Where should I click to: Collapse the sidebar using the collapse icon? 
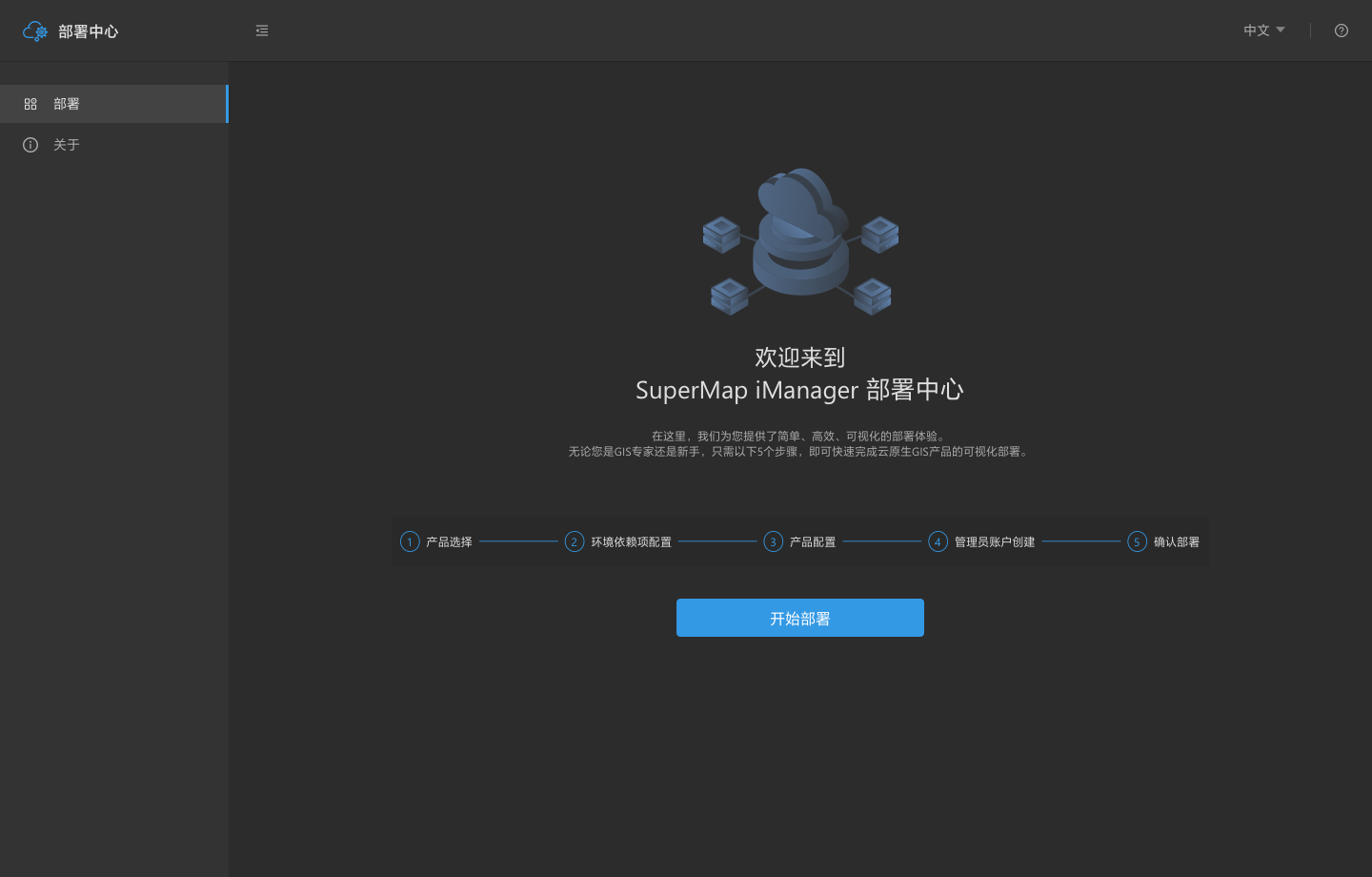click(x=262, y=30)
